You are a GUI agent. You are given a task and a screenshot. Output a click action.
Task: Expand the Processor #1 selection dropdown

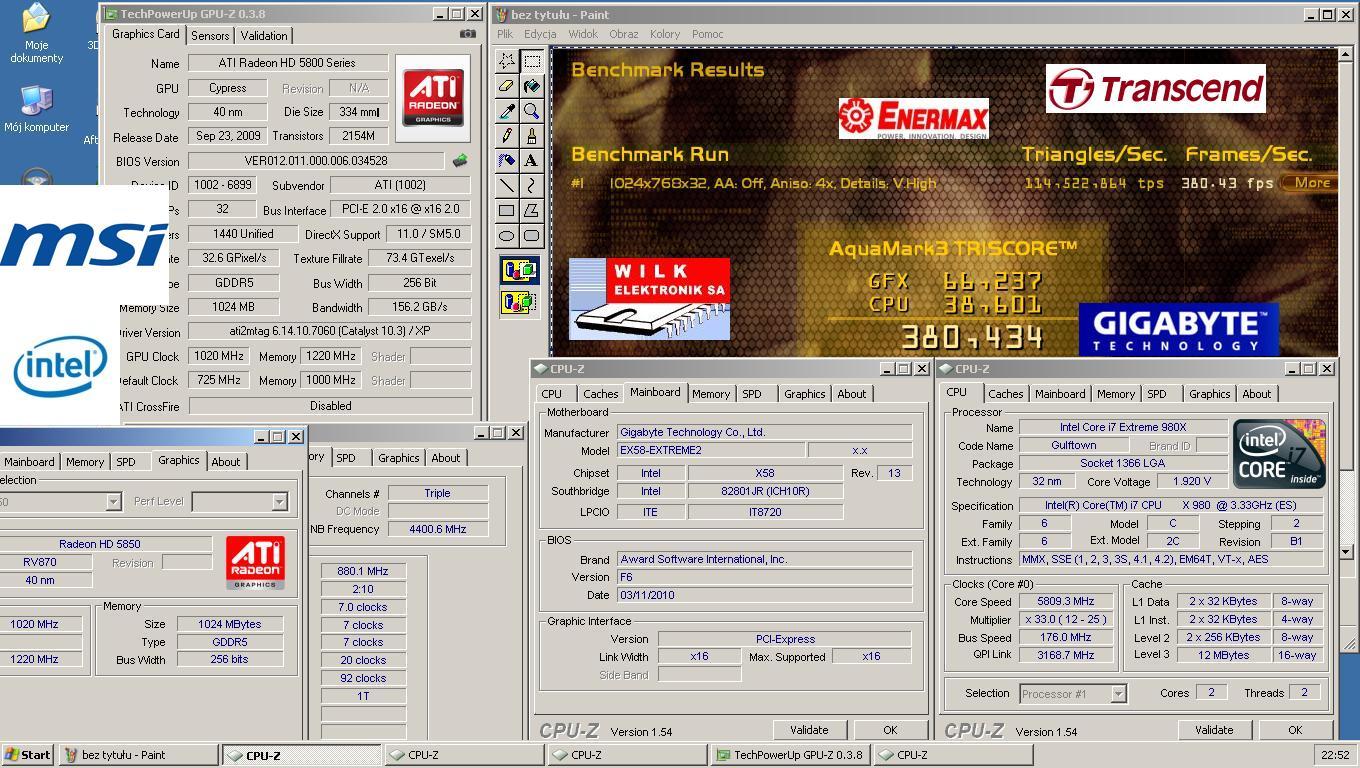[1118, 694]
